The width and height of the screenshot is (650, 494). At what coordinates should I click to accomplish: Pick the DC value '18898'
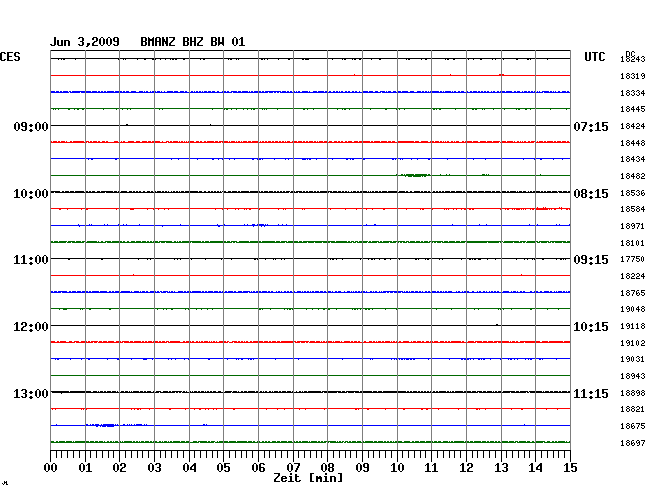pos(633,393)
